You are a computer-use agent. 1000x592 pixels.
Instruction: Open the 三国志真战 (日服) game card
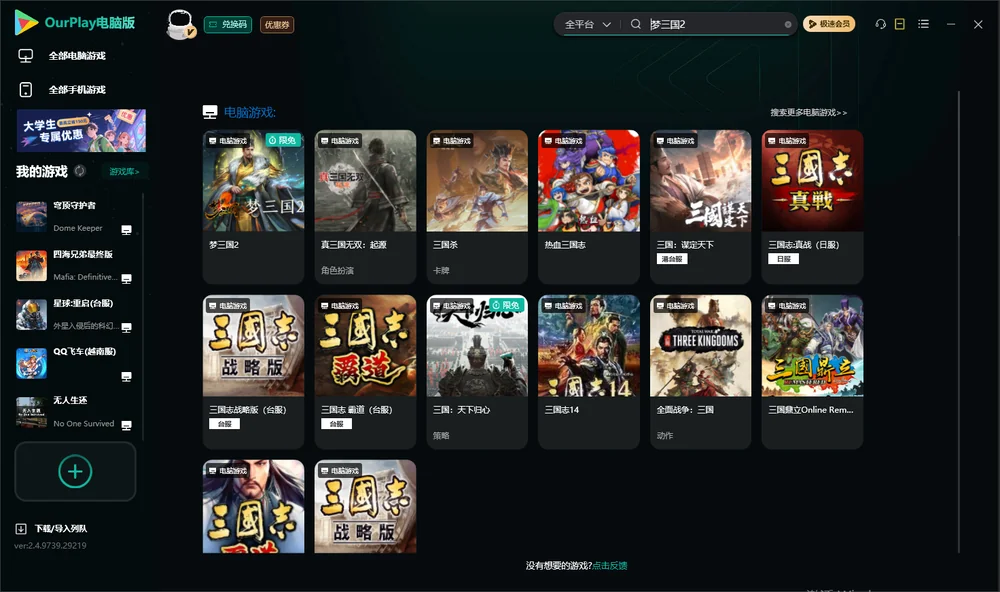click(x=812, y=207)
